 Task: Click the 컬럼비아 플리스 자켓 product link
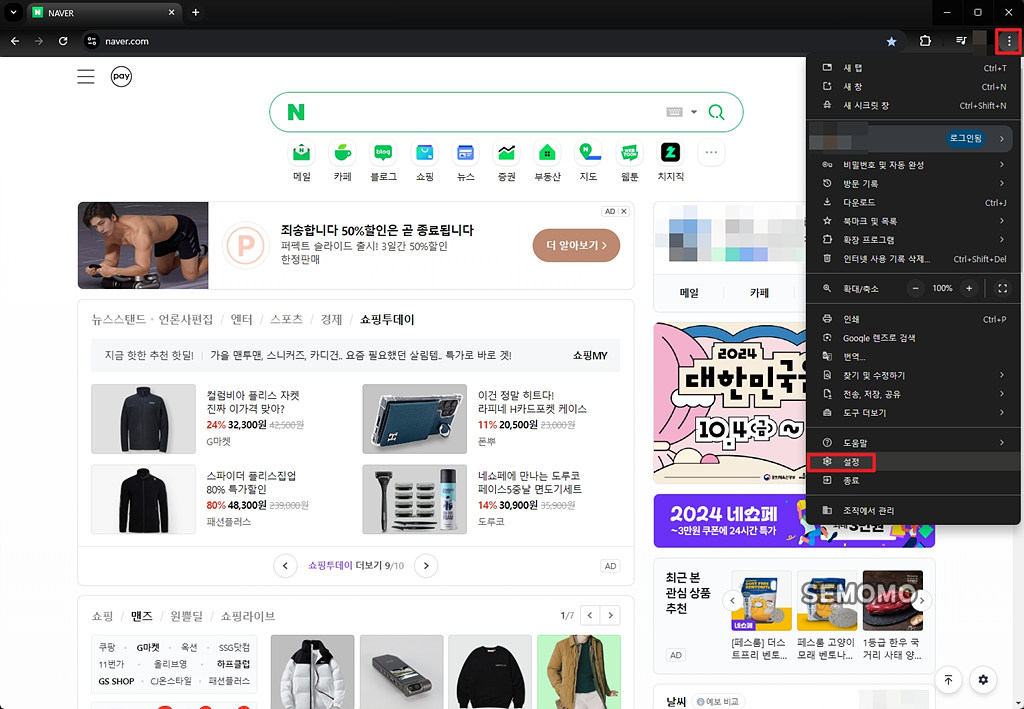click(x=253, y=402)
